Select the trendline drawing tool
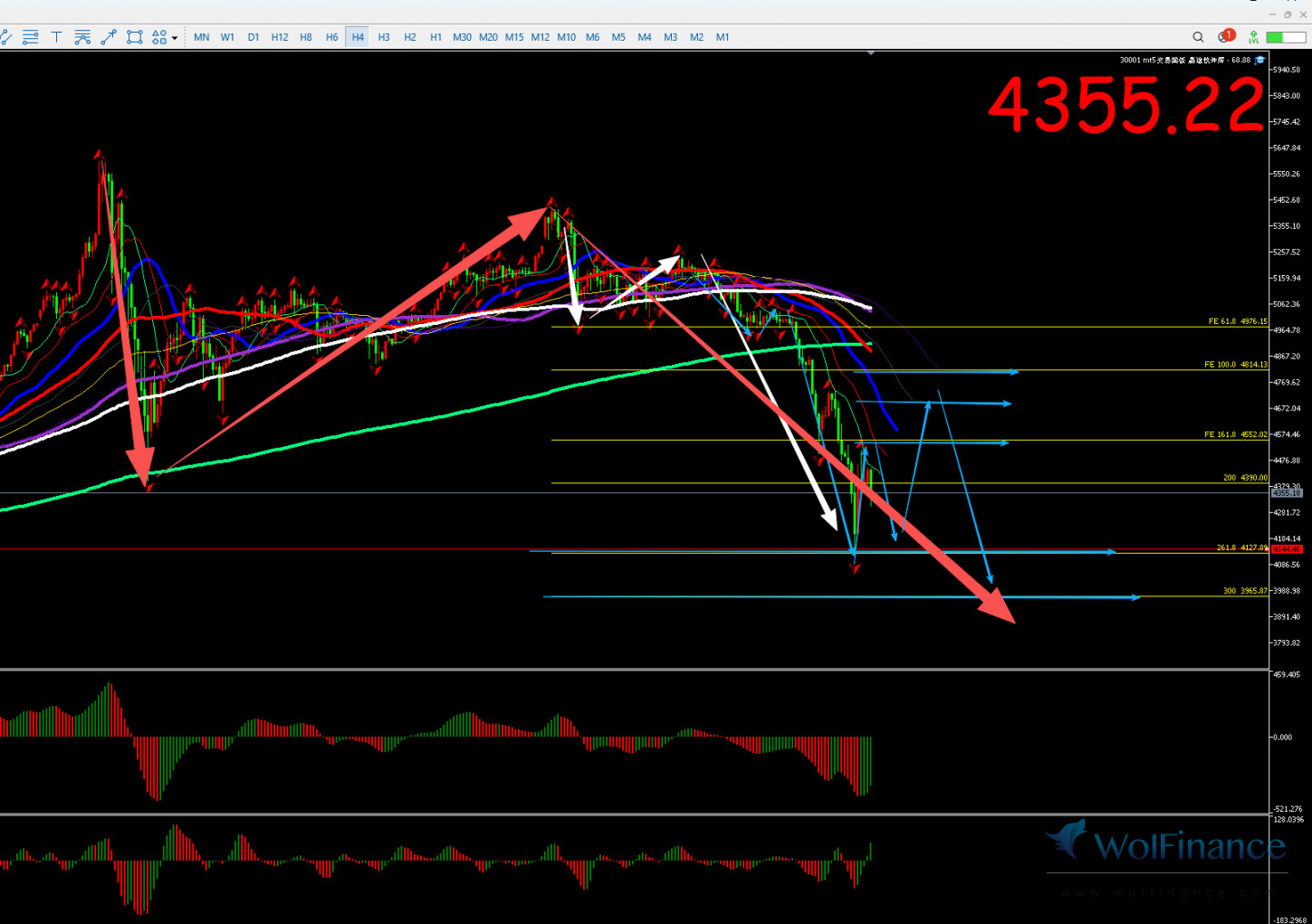The image size is (1312, 924). [x=6, y=37]
